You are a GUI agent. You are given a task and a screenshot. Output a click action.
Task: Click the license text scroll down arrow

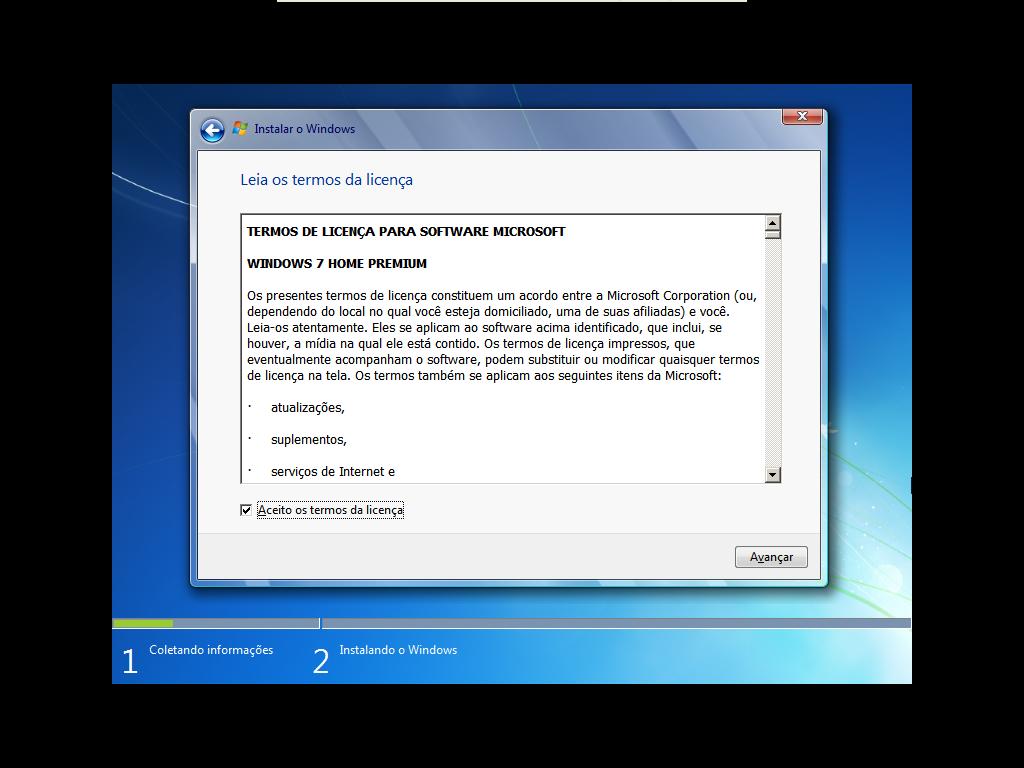(773, 475)
